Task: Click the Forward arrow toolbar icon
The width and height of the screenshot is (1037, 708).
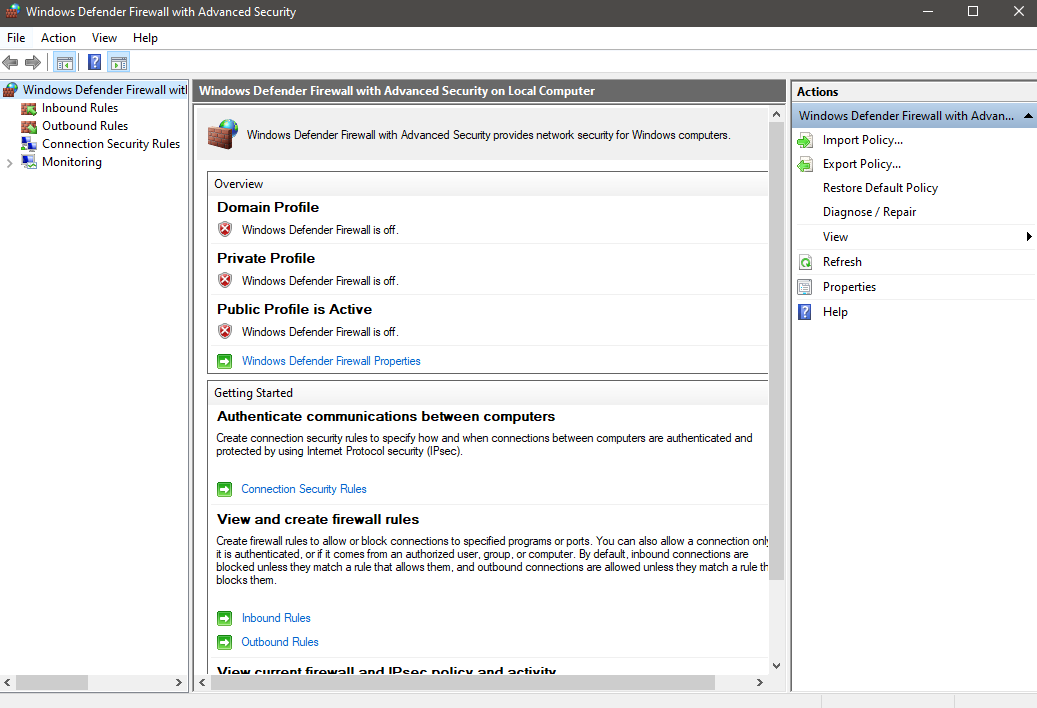Action: tap(32, 63)
